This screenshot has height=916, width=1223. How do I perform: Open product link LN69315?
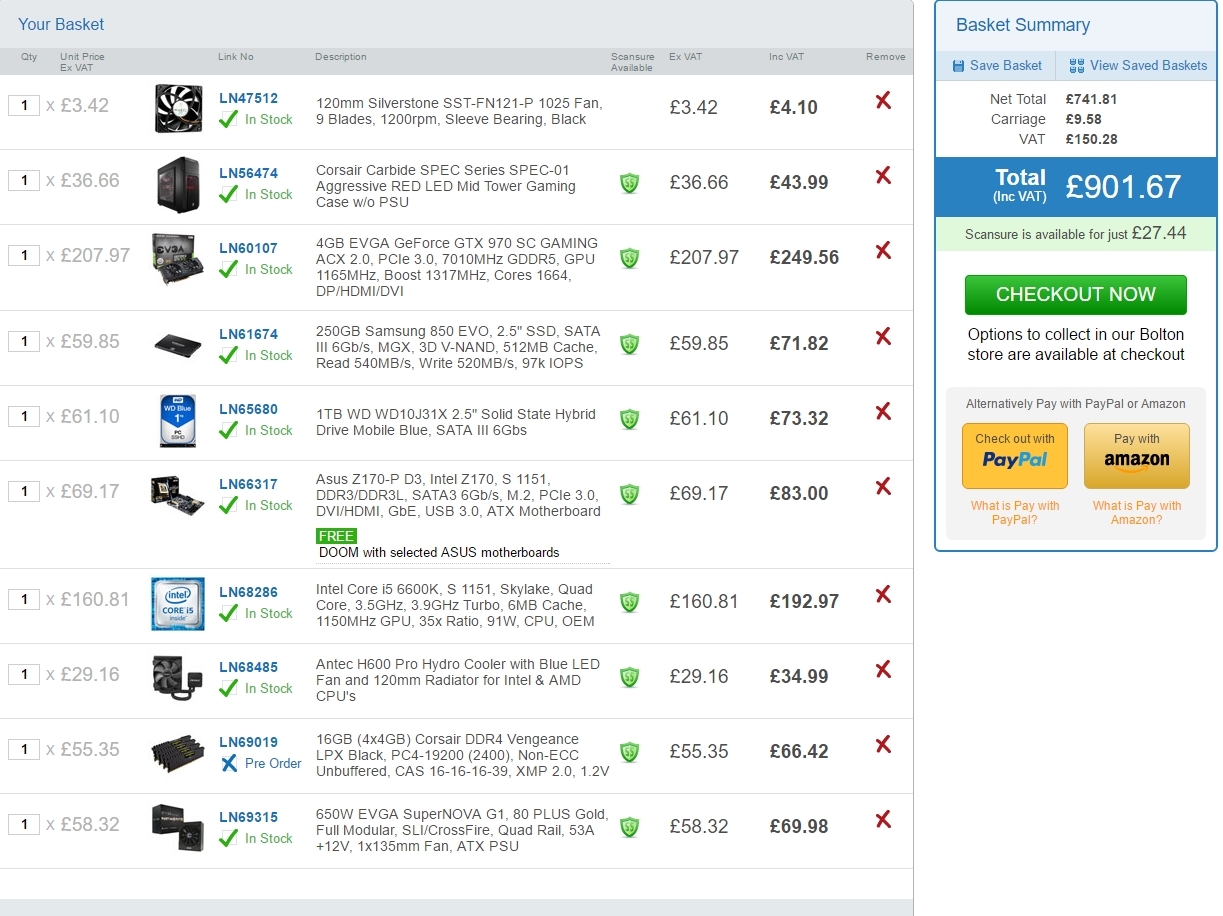click(248, 817)
